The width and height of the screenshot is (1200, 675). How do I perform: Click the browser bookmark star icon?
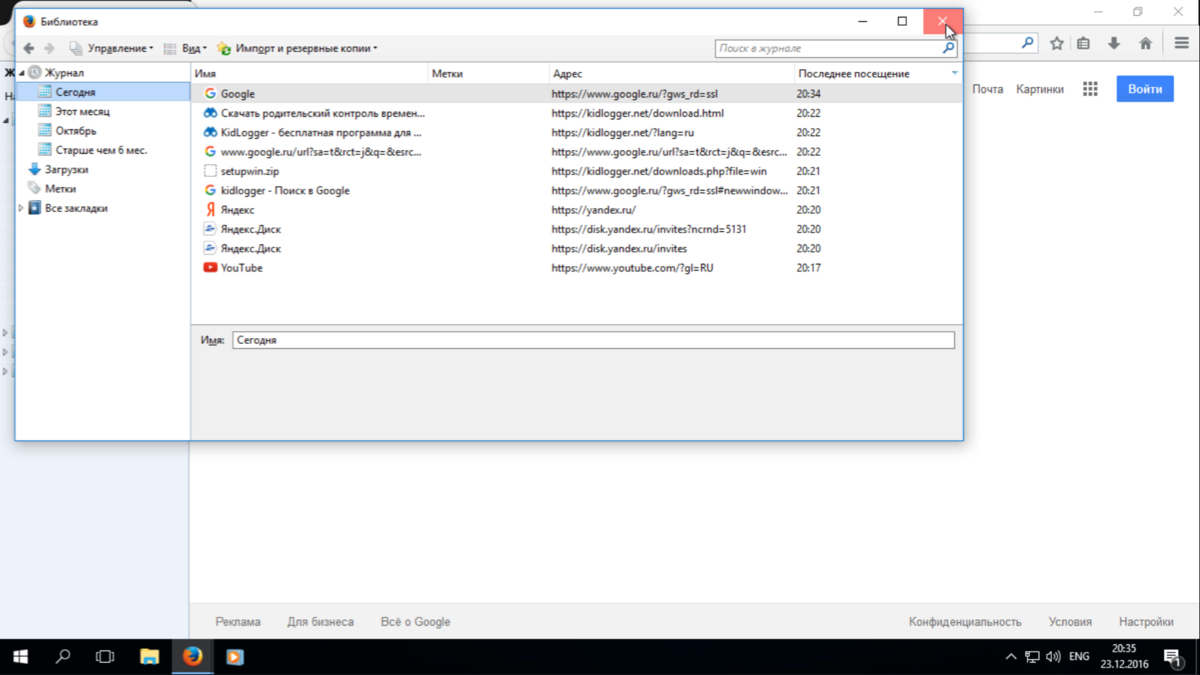(1057, 43)
